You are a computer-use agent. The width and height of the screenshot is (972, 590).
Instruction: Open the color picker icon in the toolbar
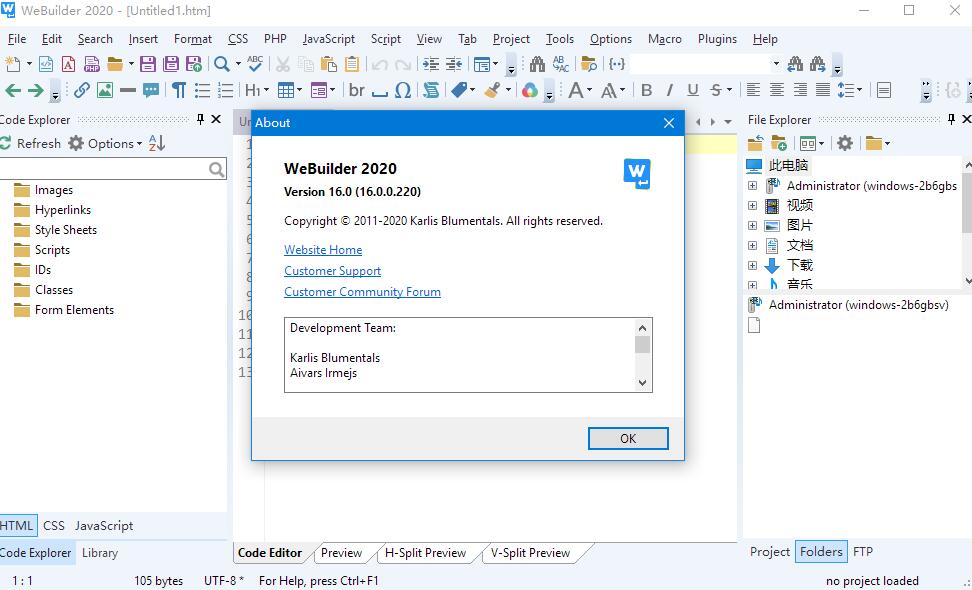point(529,90)
